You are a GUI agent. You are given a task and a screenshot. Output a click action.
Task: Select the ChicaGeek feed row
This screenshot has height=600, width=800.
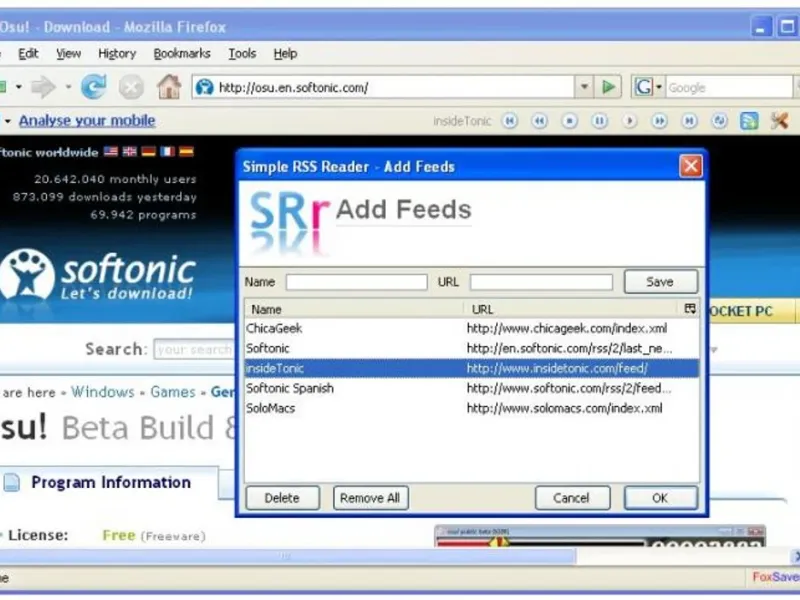[x=471, y=329]
